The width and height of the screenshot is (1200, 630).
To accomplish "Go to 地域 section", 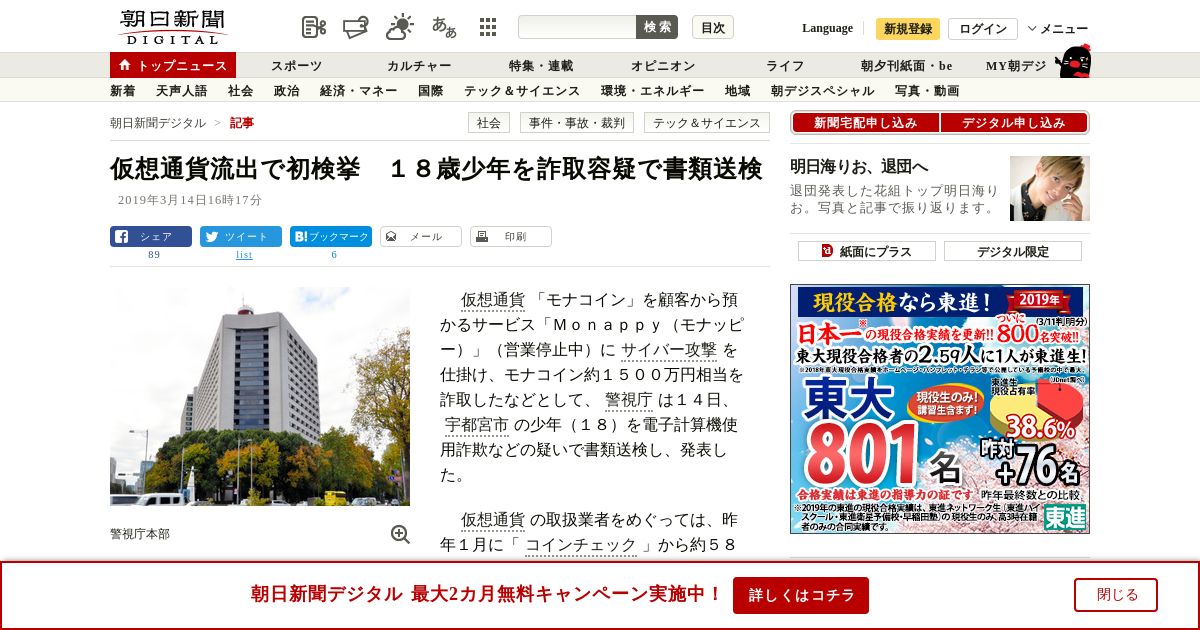I will click(x=738, y=91).
